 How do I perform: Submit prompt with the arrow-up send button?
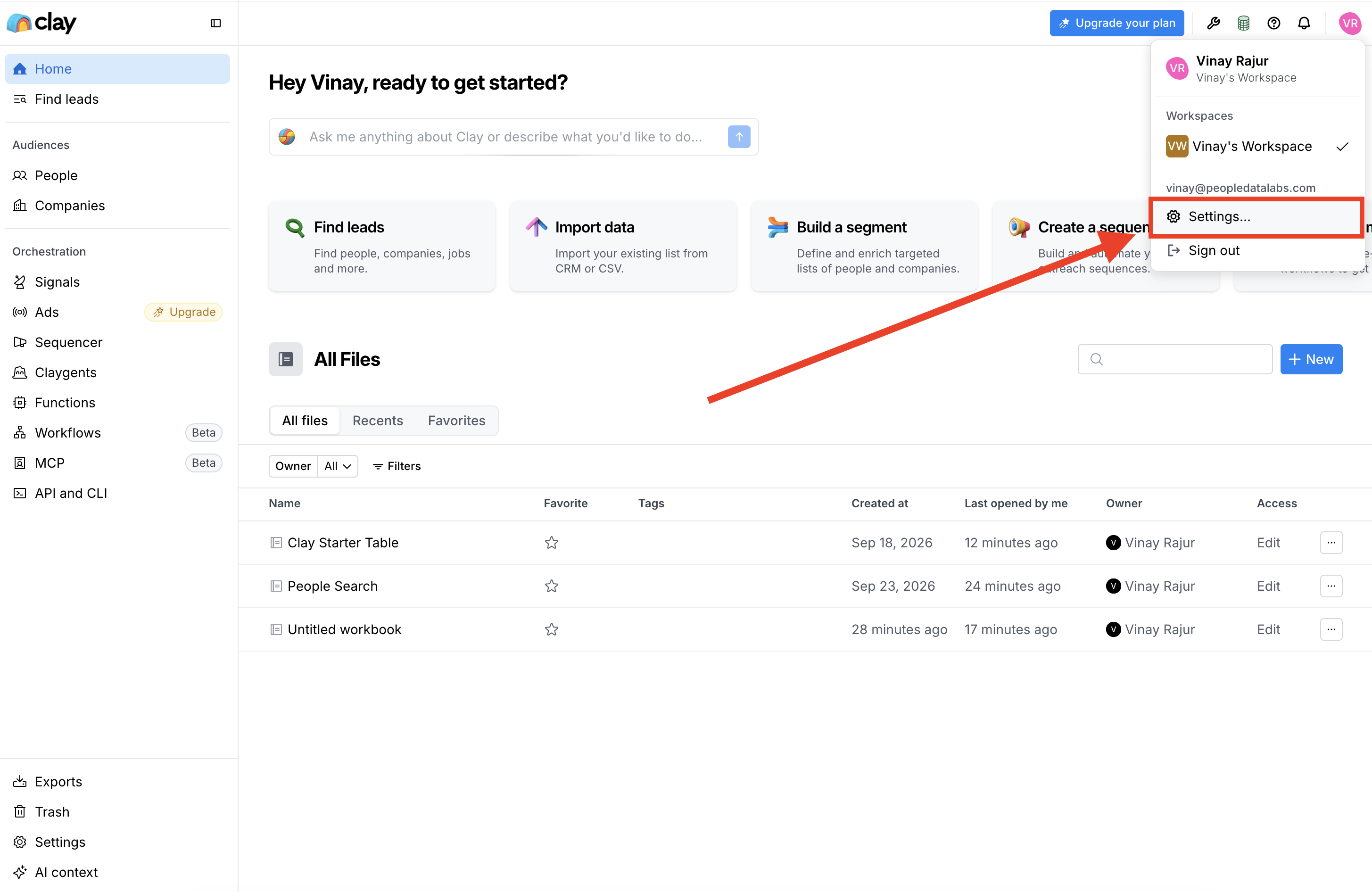point(738,137)
